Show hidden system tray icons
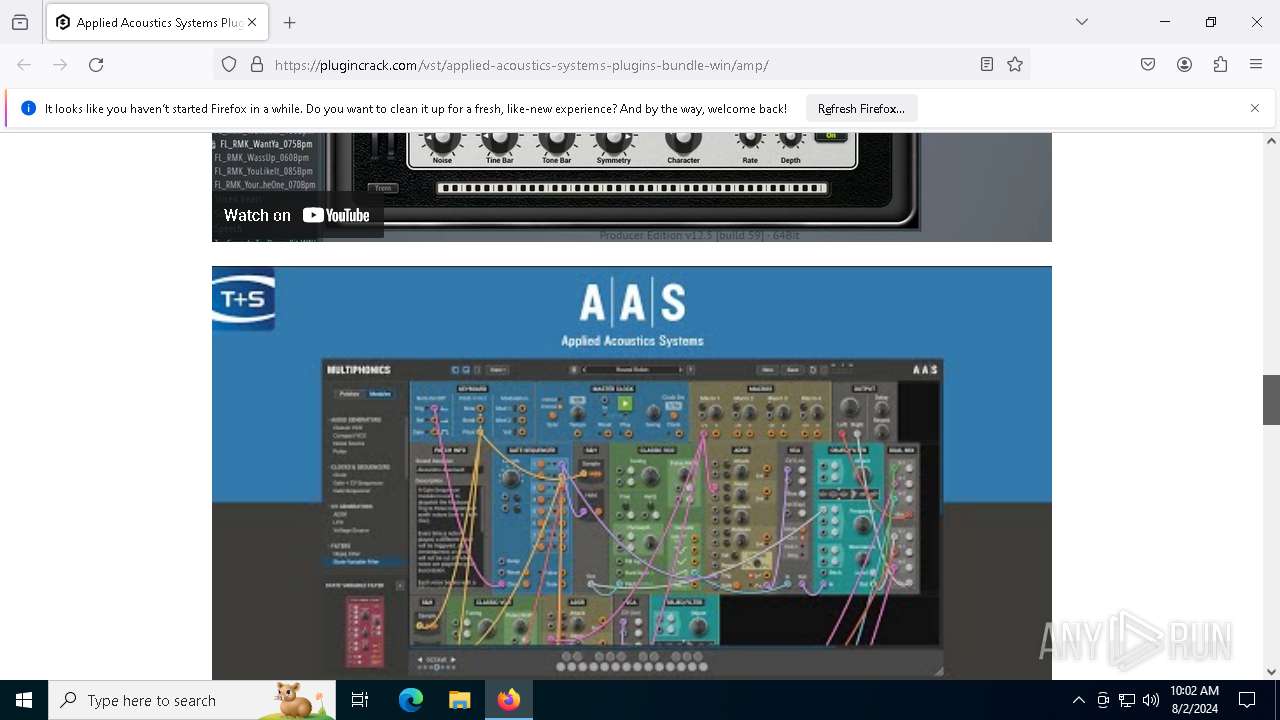Screen dimensions: 1280x720 coord(1078,700)
